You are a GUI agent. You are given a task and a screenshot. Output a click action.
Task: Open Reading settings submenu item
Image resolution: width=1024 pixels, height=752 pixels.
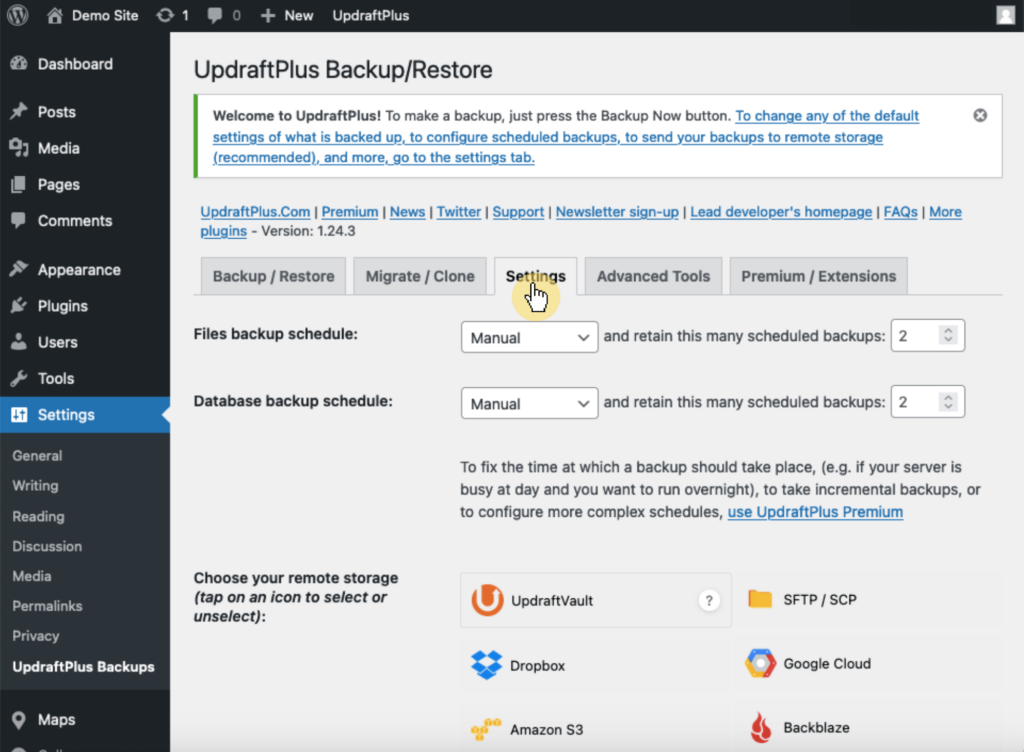[x=38, y=516]
